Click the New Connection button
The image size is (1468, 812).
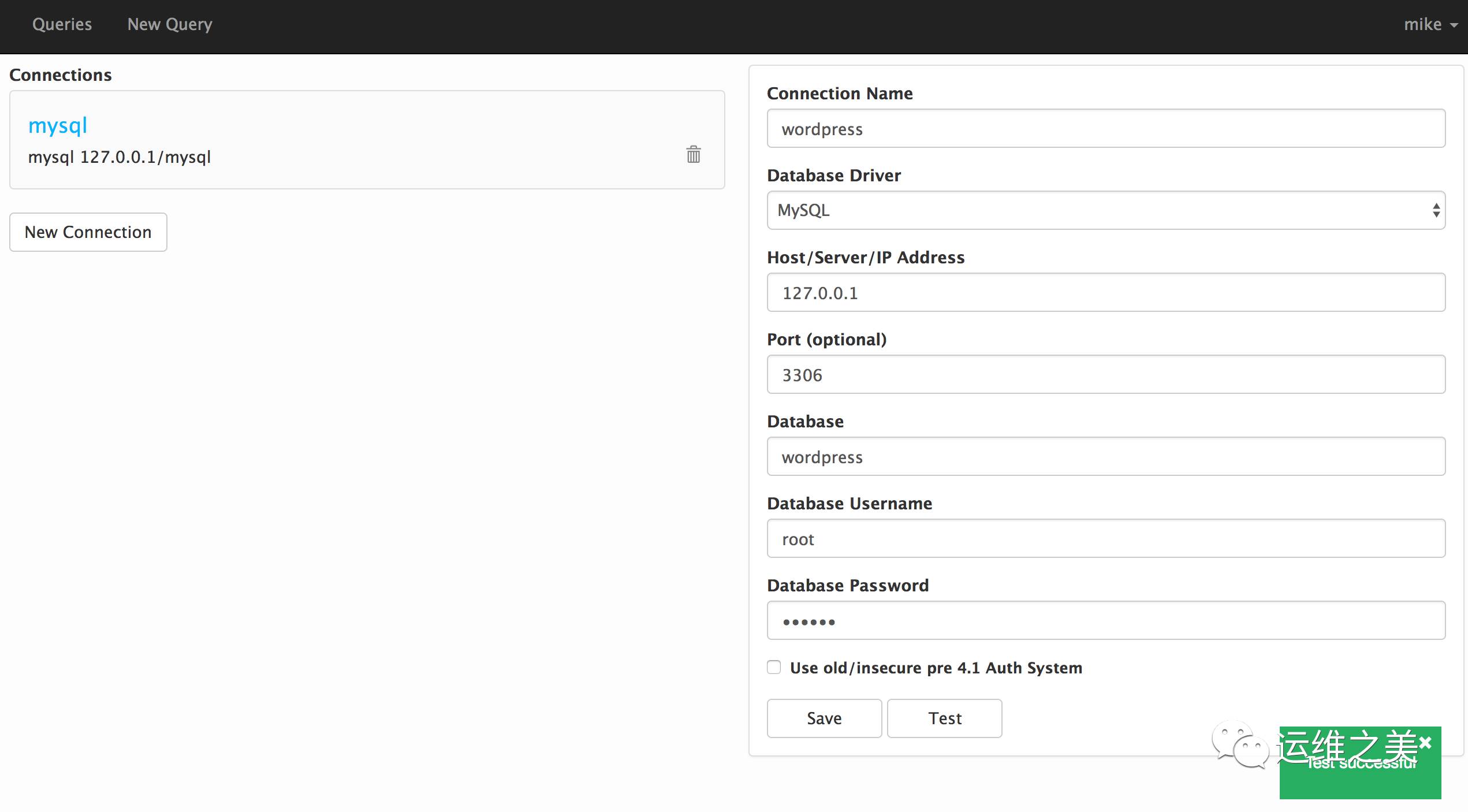(x=88, y=232)
